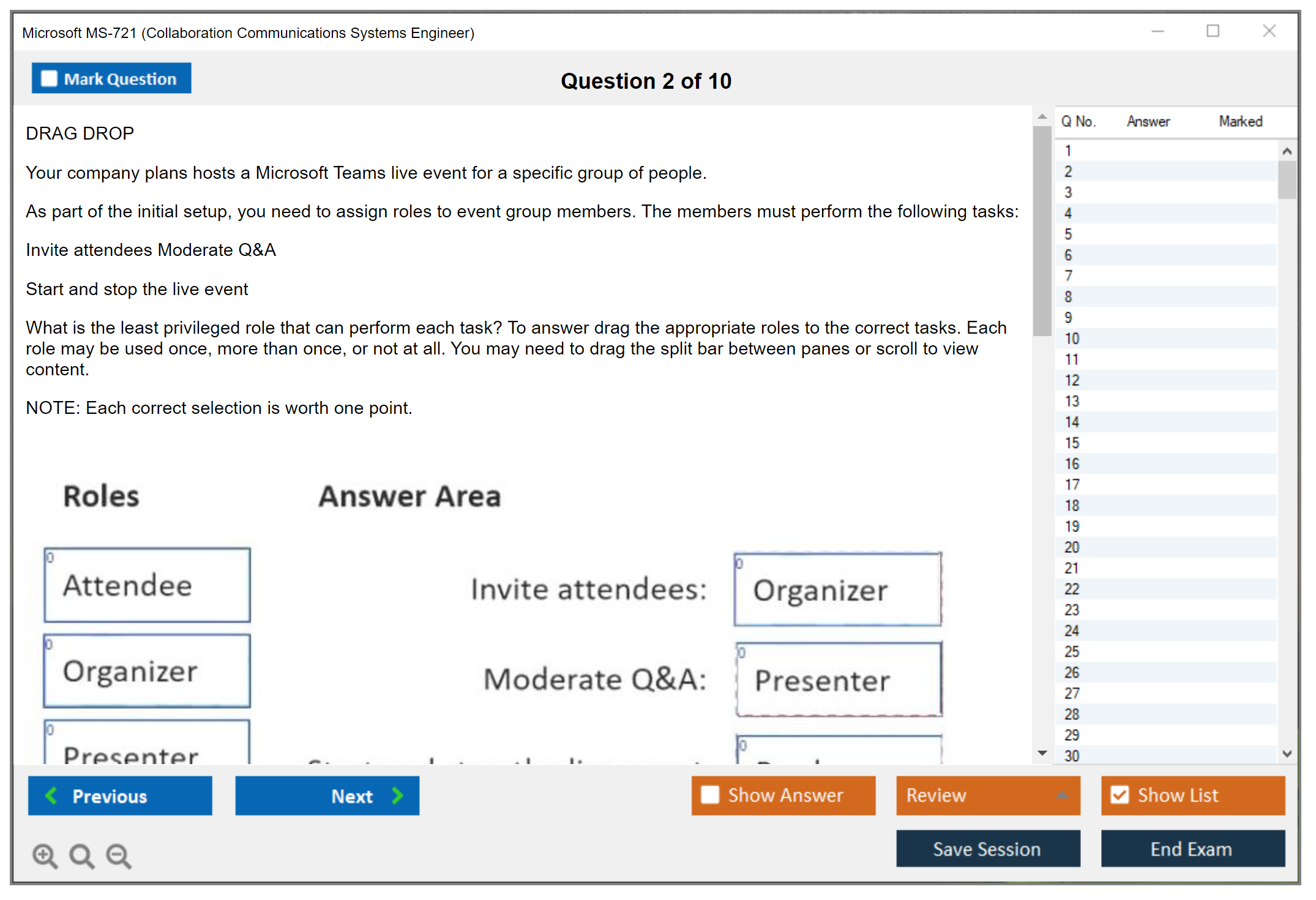Viewport: 1316px width, 900px height.
Task: Click the green left arrow on Previous
Action: tap(52, 795)
